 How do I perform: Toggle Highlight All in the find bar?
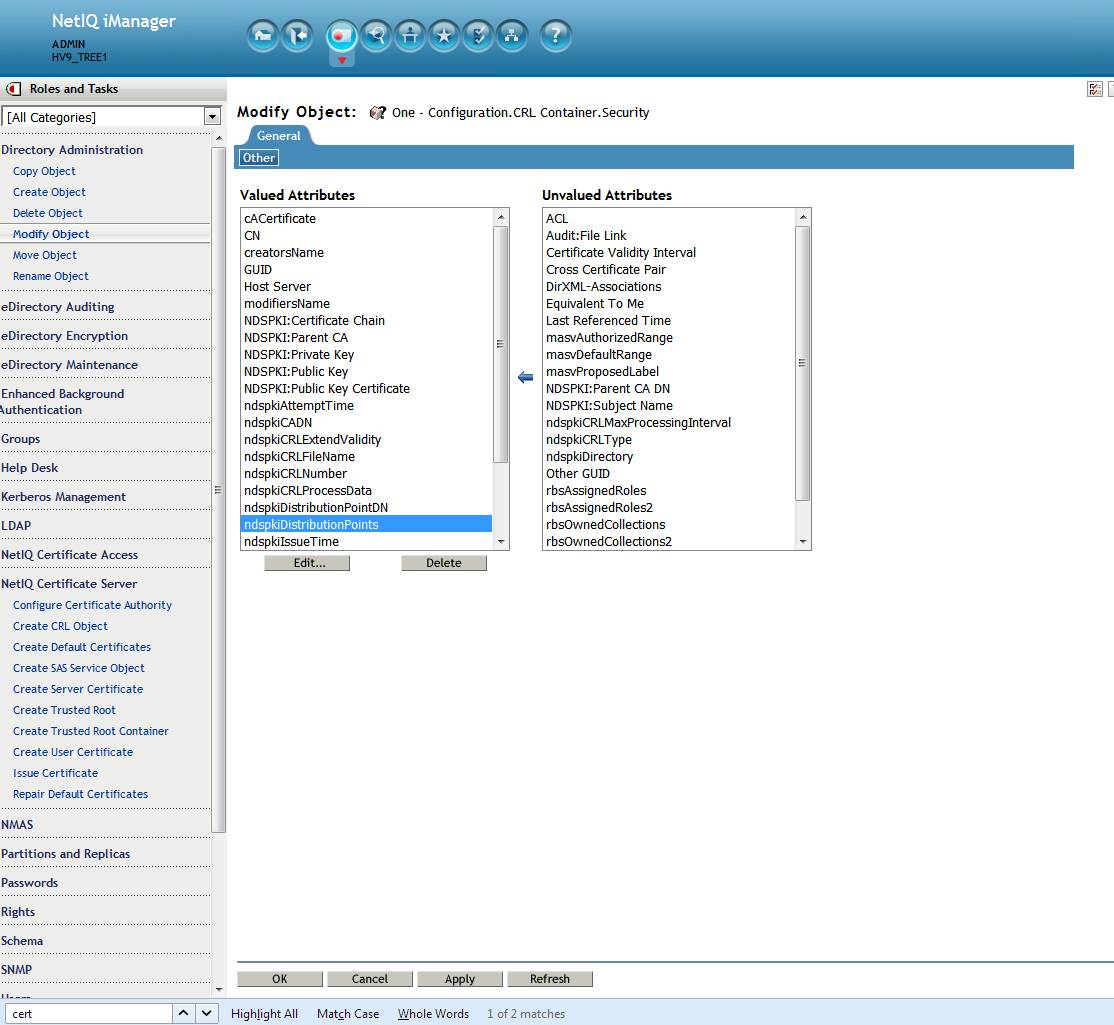point(264,1014)
